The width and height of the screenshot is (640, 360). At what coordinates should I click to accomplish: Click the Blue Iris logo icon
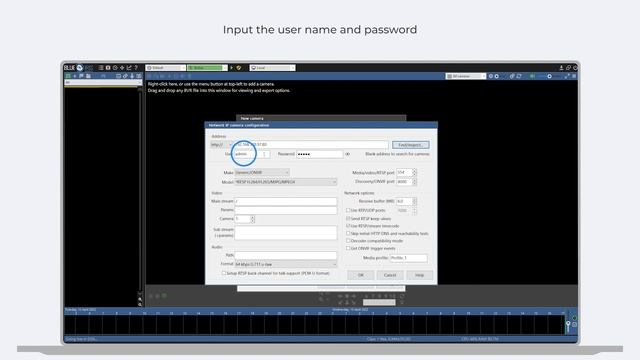[x=80, y=68]
